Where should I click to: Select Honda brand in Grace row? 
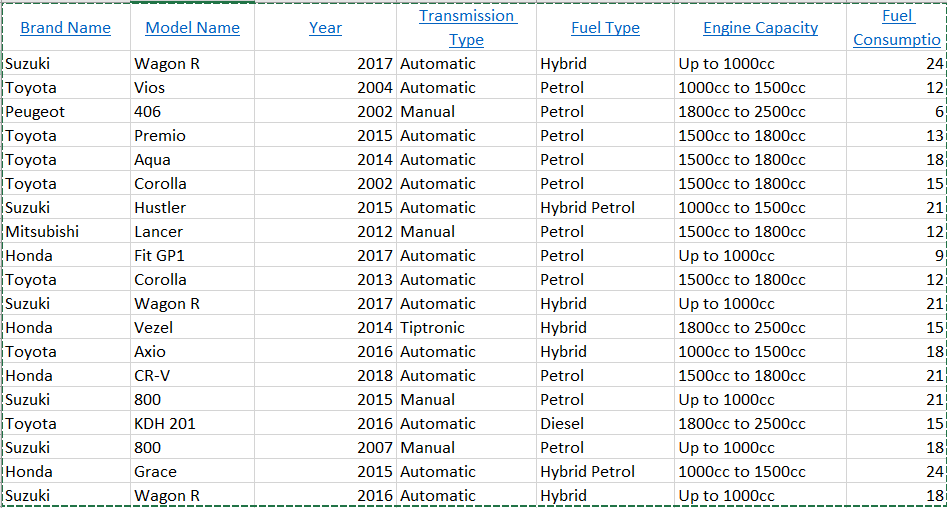tap(66, 472)
